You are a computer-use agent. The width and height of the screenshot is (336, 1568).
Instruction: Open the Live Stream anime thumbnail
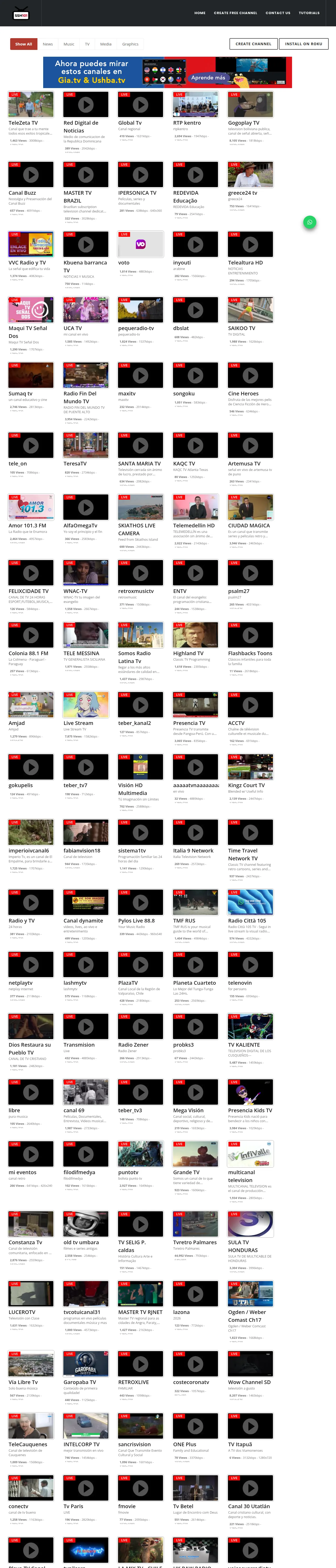click(x=86, y=705)
